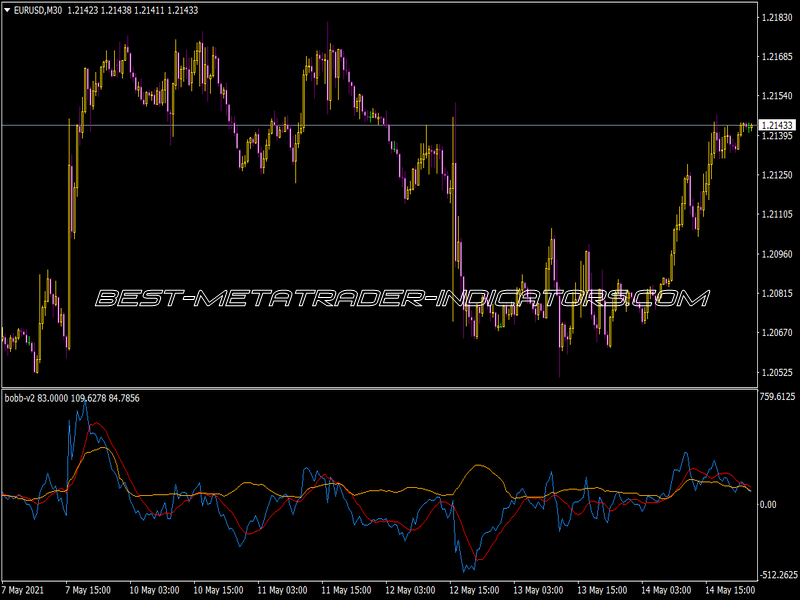The width and height of the screenshot is (800, 600).
Task: Click the 1.20670 price axis label
Action: click(x=777, y=333)
